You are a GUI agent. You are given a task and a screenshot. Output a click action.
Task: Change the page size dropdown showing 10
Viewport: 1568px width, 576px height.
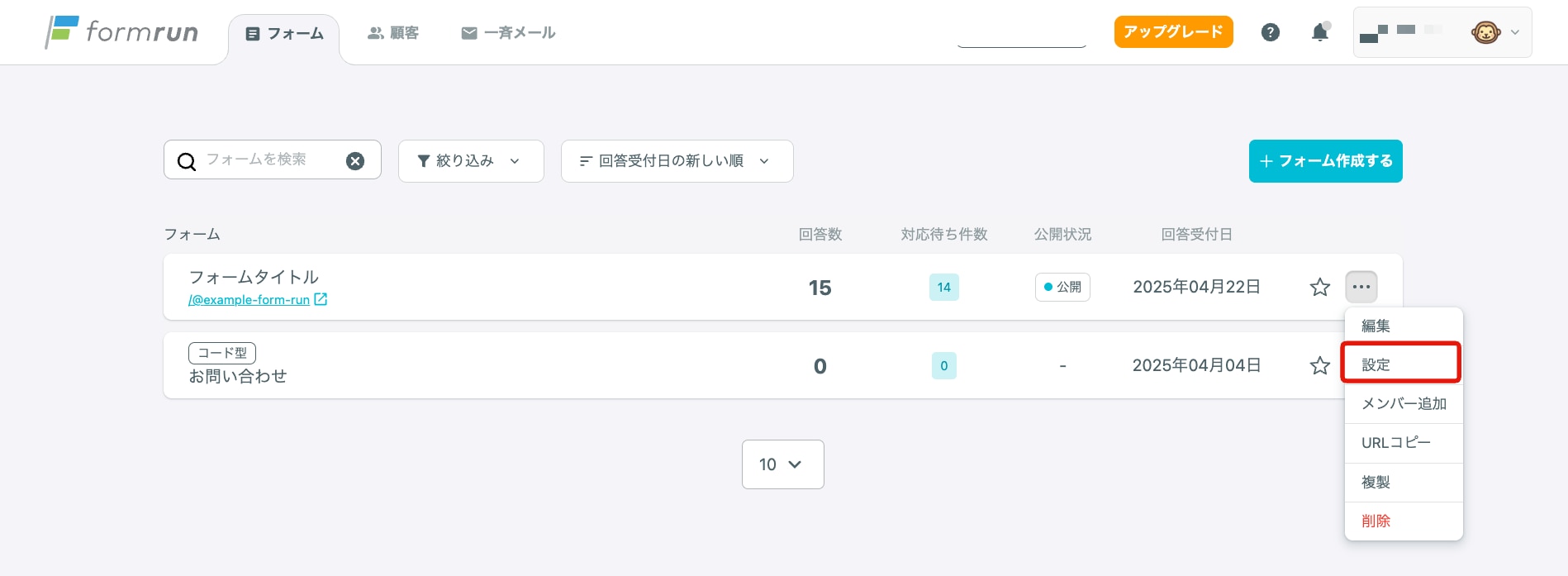(x=782, y=464)
